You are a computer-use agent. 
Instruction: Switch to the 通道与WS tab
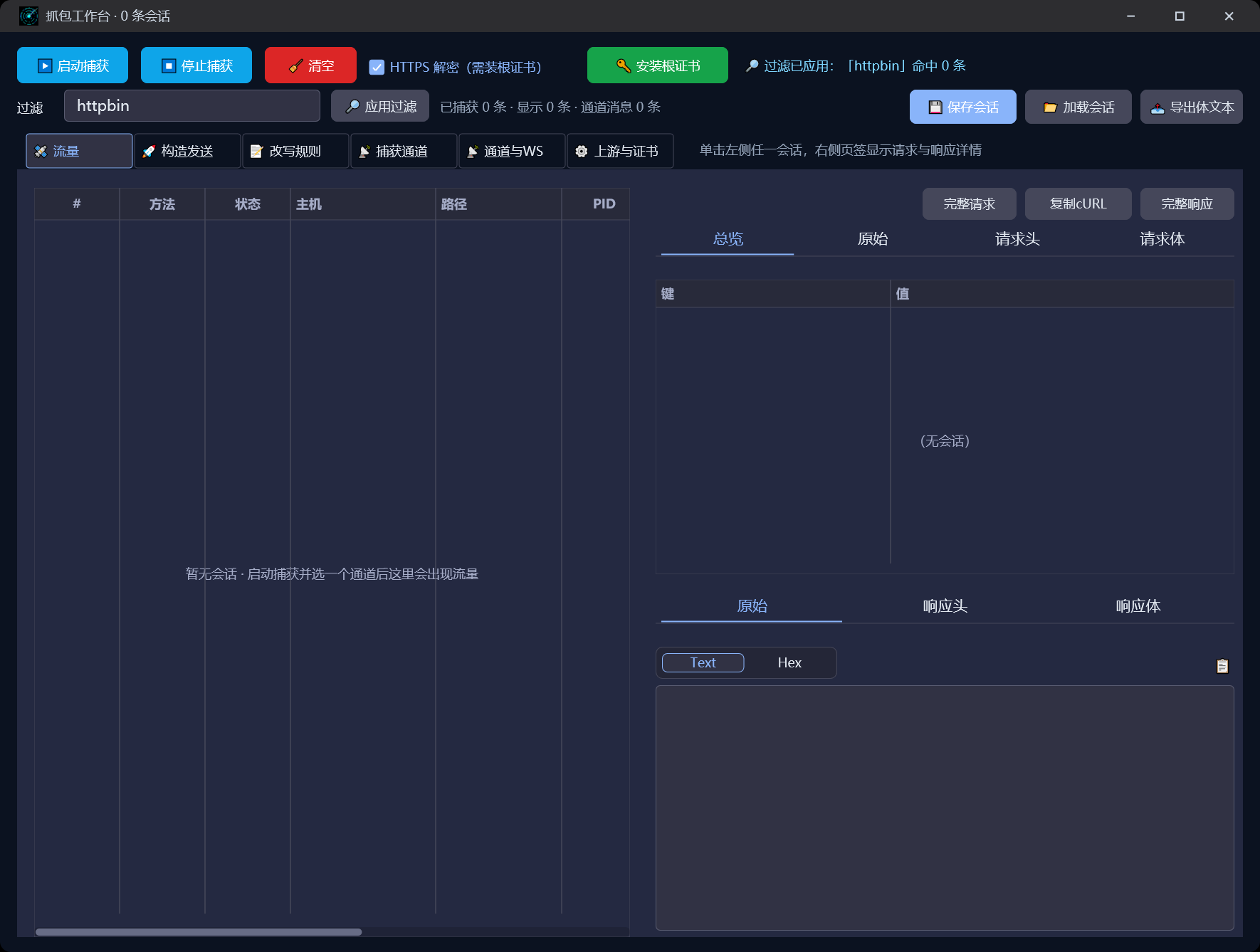(x=512, y=151)
